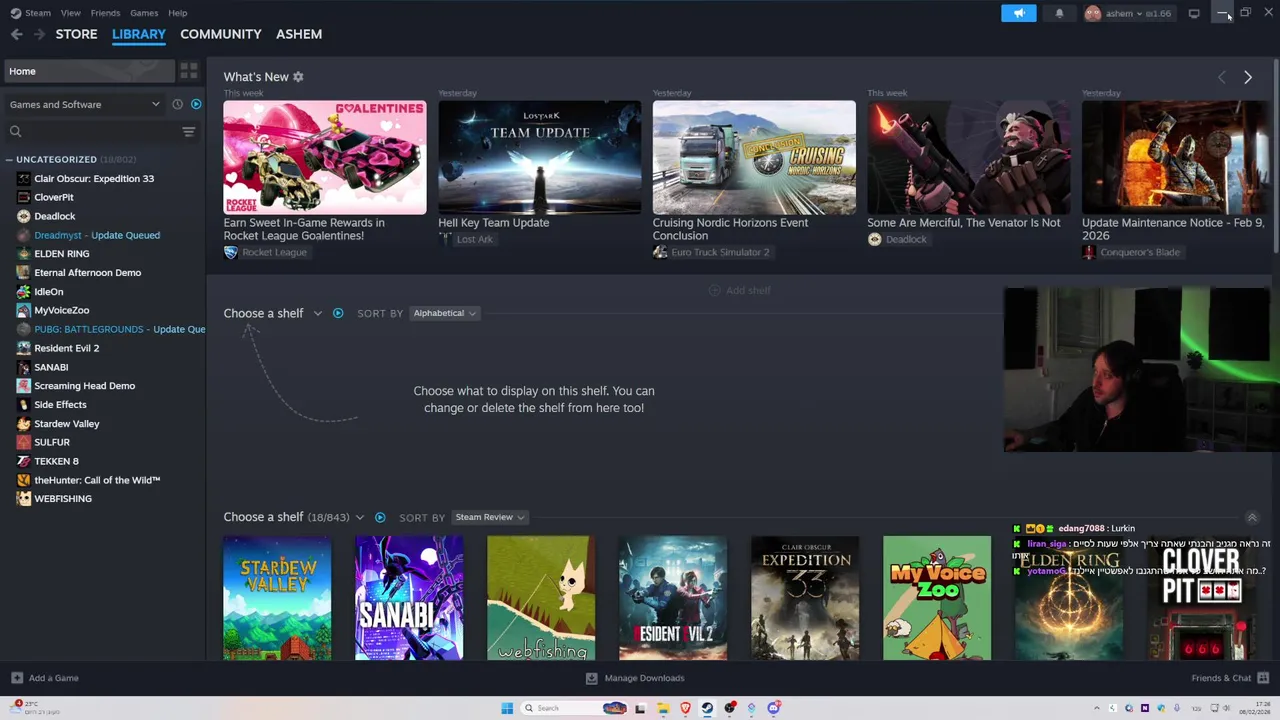Open the Steam Review sort dropdown

490,517
